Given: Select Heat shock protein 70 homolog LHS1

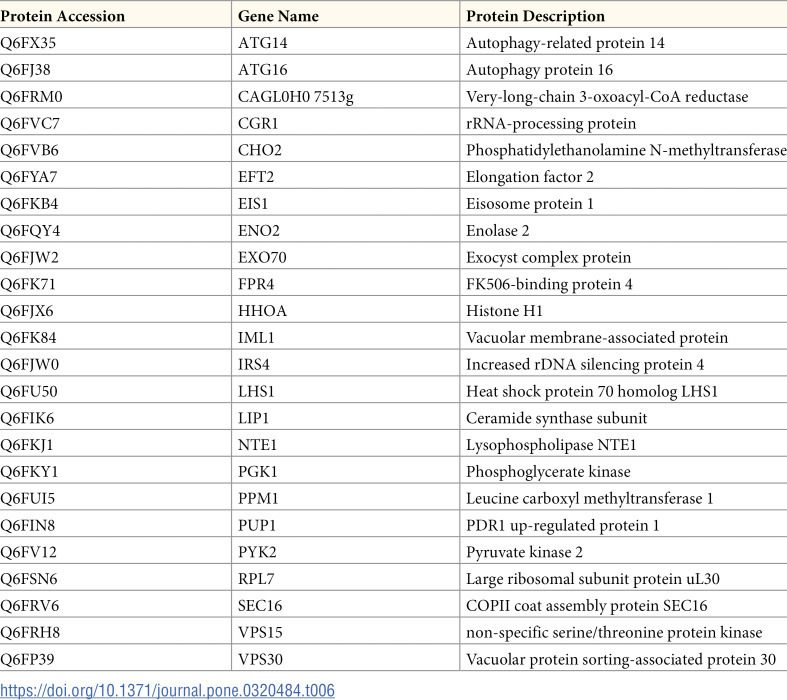Looking at the screenshot, I should (x=592, y=391).
